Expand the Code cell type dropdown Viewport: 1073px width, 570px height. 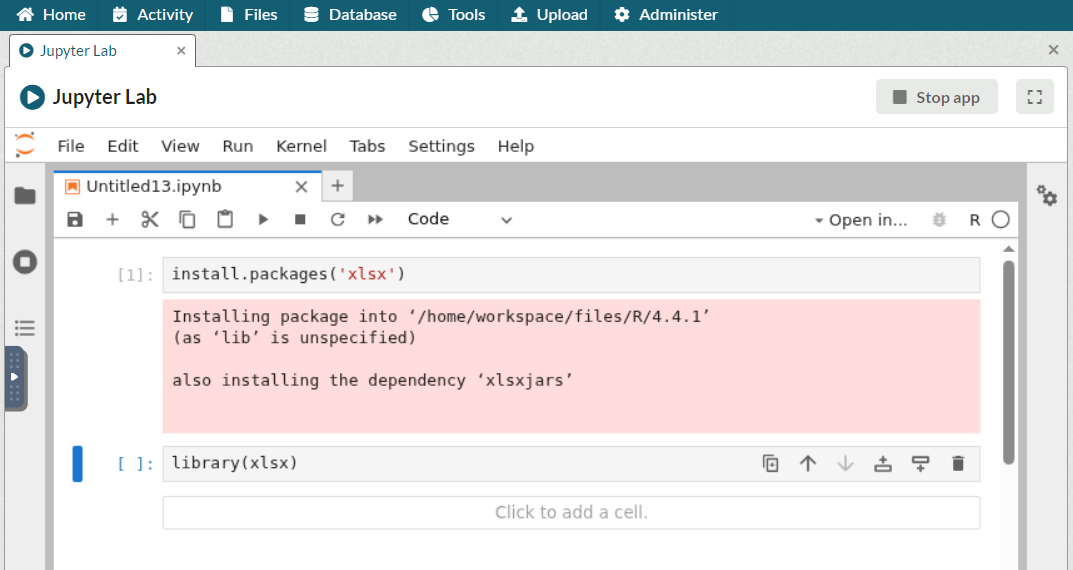click(460, 219)
